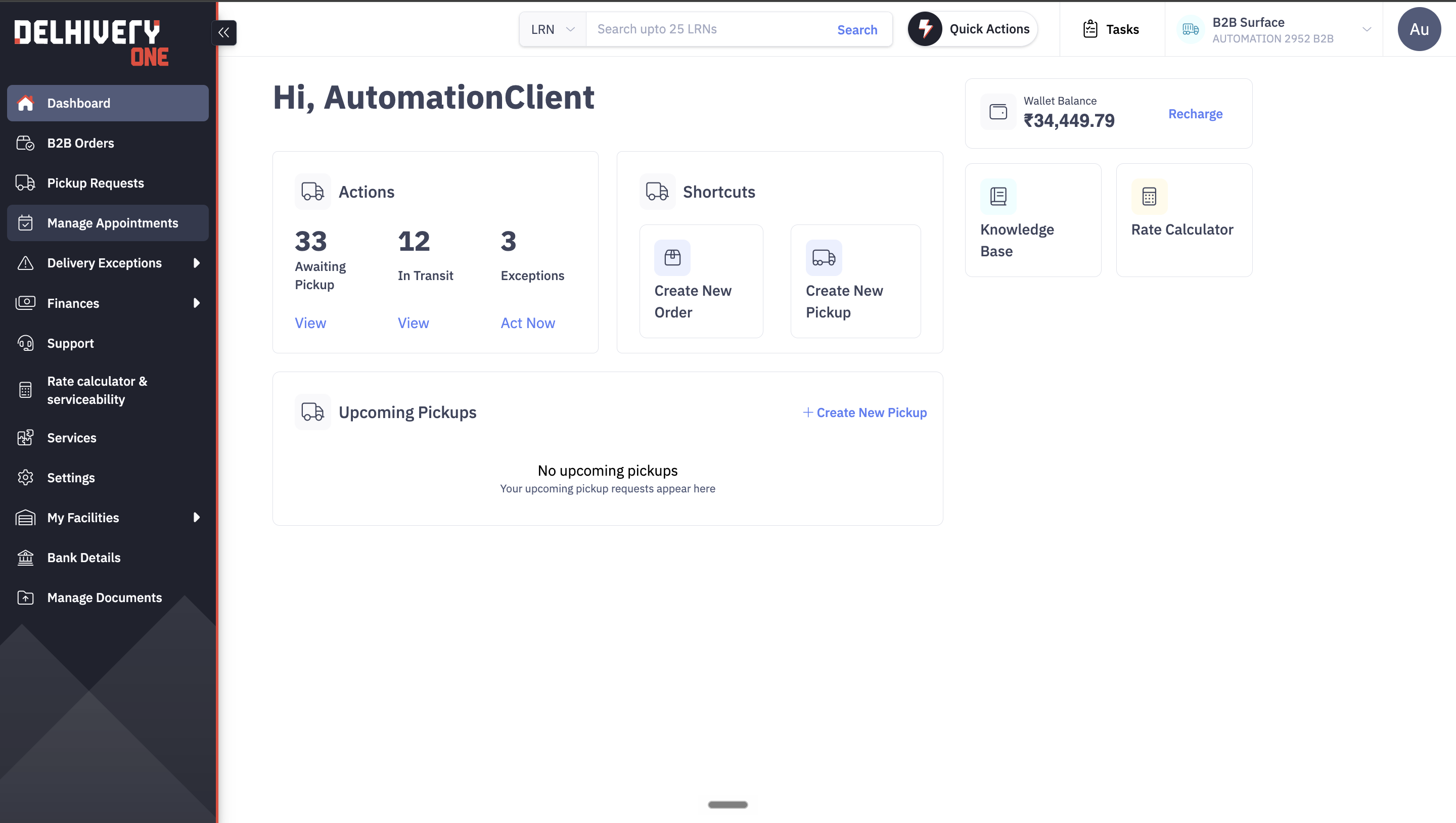Click the Rate calculator sidebar icon
The image size is (1456, 823).
click(25, 390)
